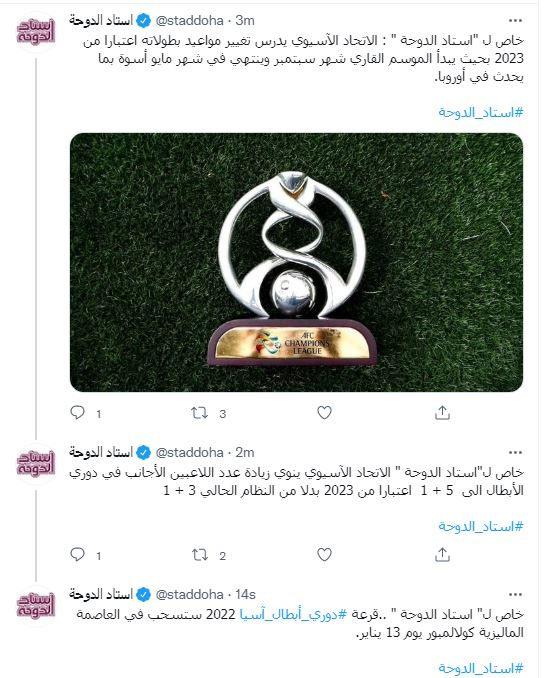The width and height of the screenshot is (547, 678).
Task: Share the second tweet posted 2m ago
Action: click(x=442, y=554)
